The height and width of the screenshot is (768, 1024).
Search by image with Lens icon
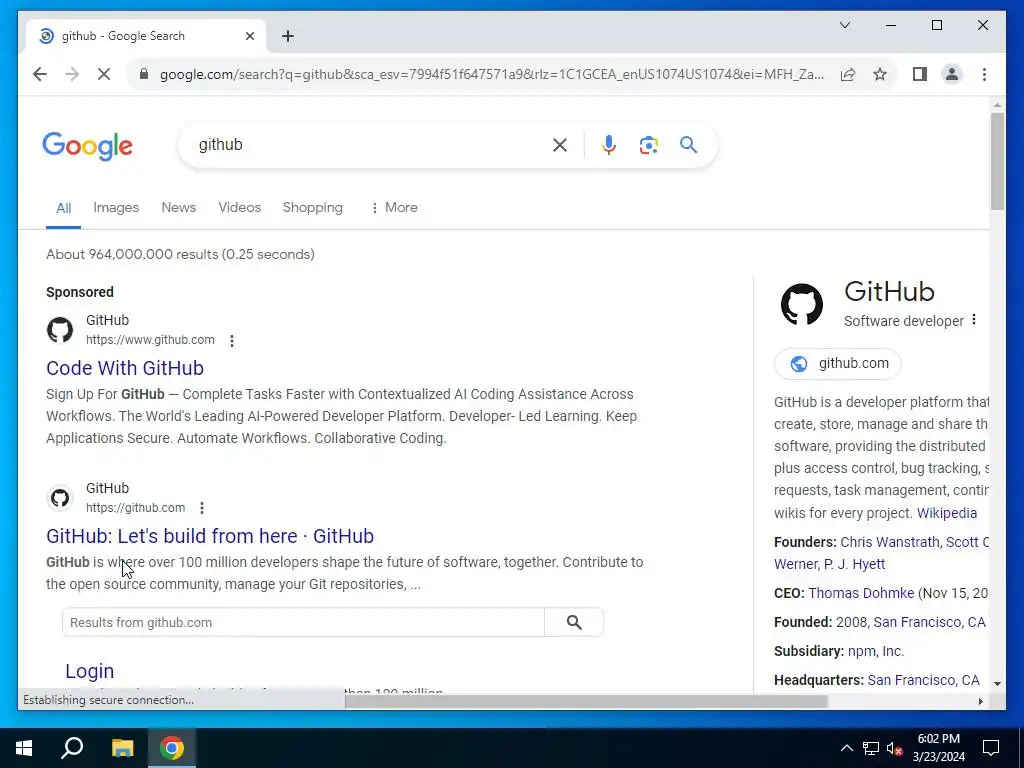[x=648, y=145]
